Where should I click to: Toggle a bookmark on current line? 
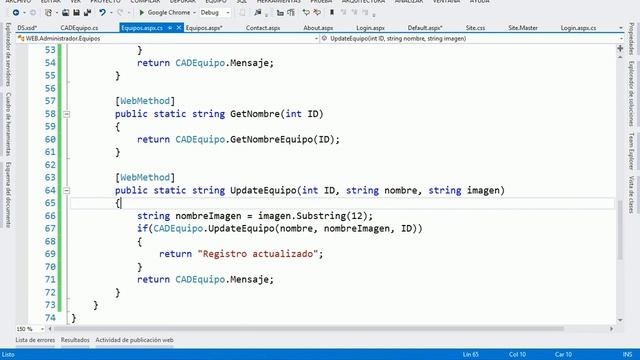tap(332, 13)
